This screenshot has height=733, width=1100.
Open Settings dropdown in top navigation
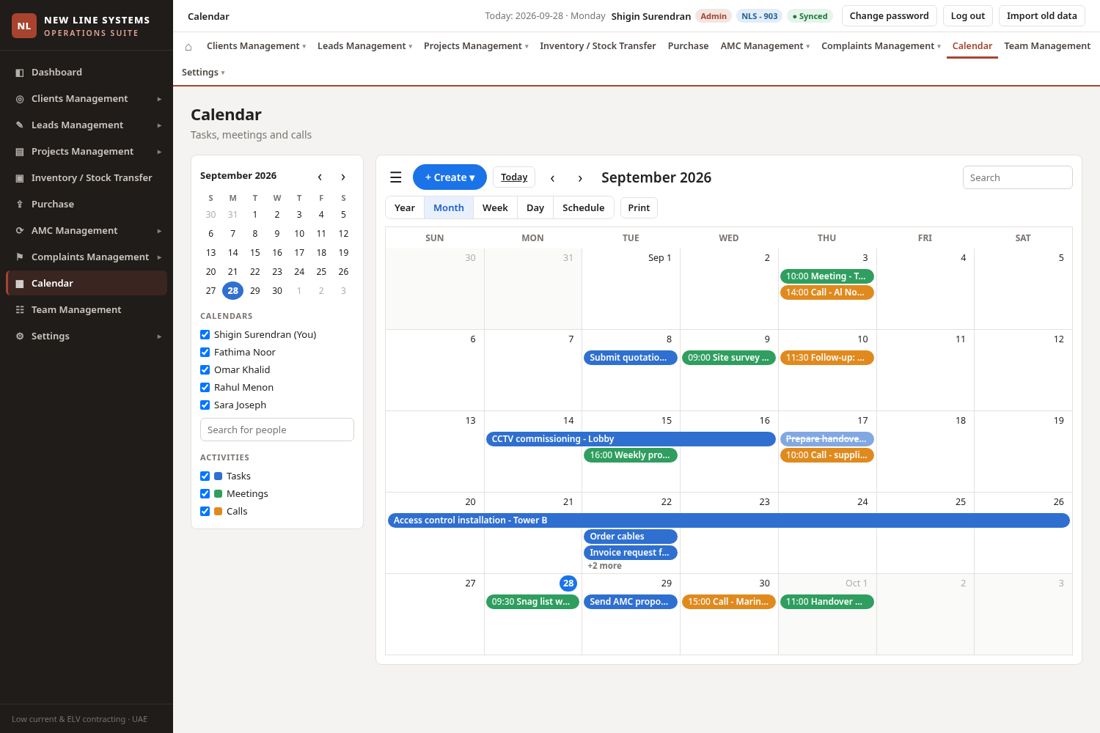203,72
